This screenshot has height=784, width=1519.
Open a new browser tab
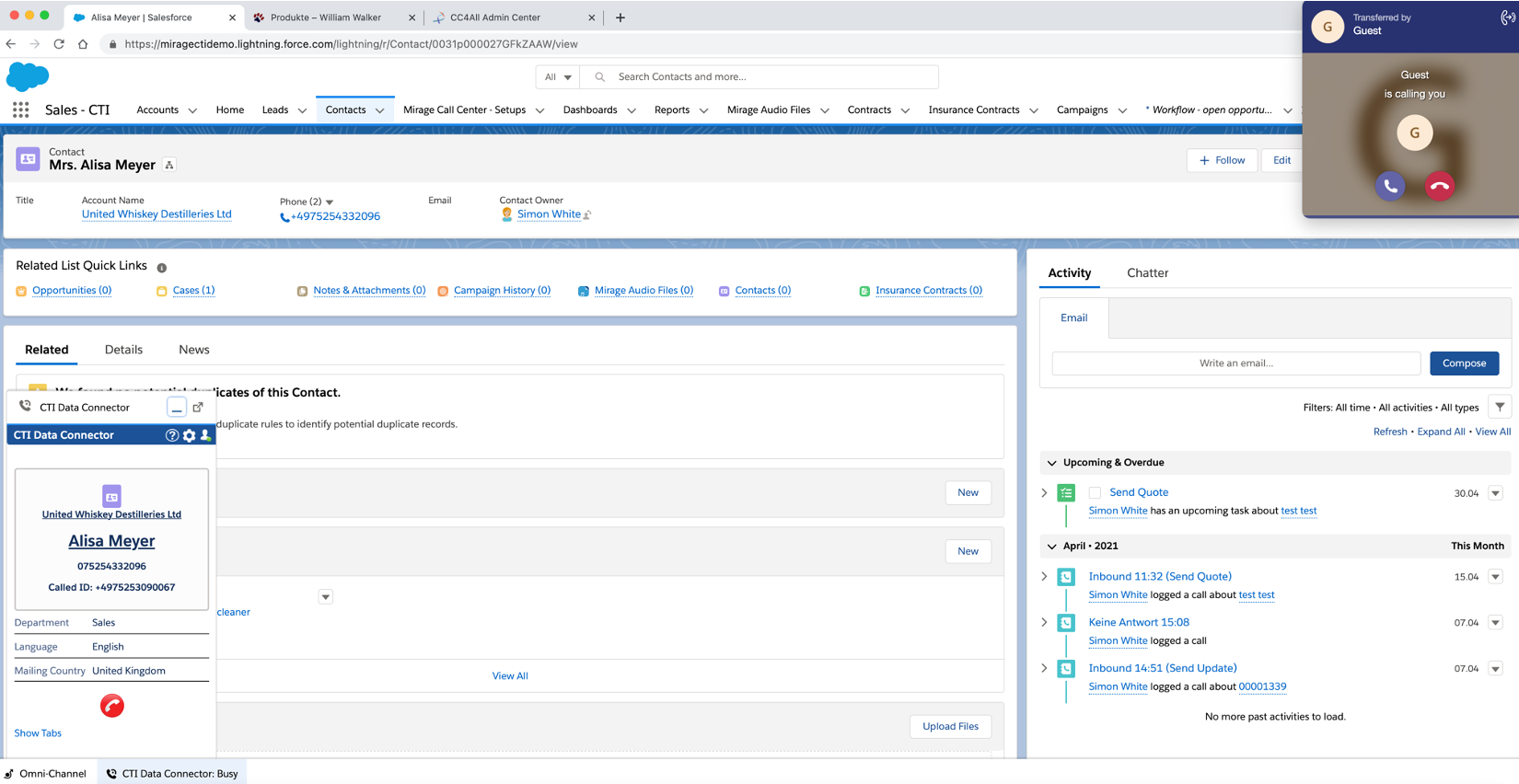[x=620, y=17]
